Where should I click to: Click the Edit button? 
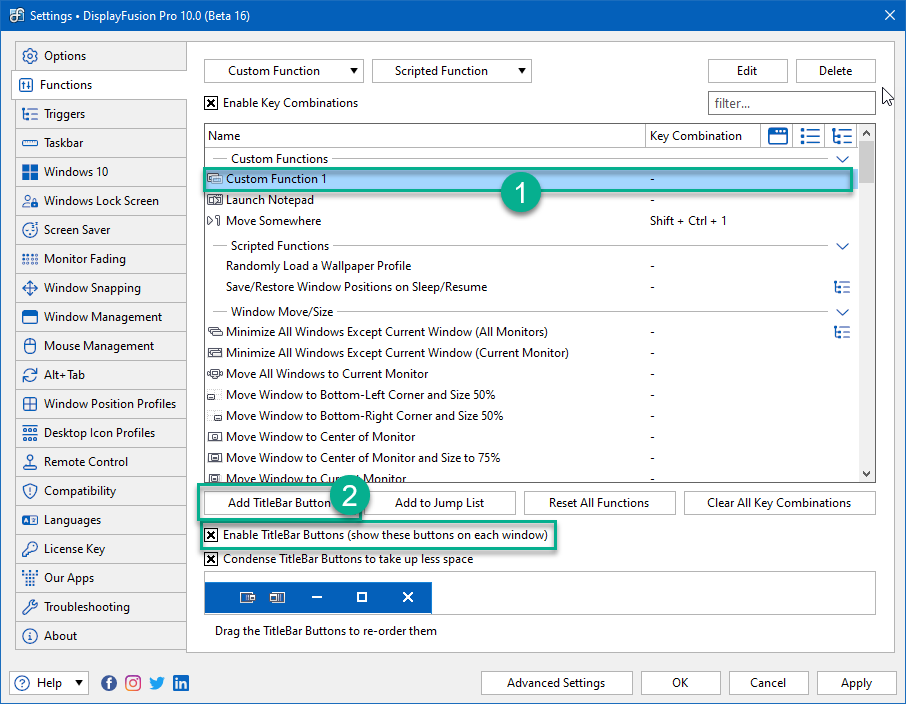748,71
